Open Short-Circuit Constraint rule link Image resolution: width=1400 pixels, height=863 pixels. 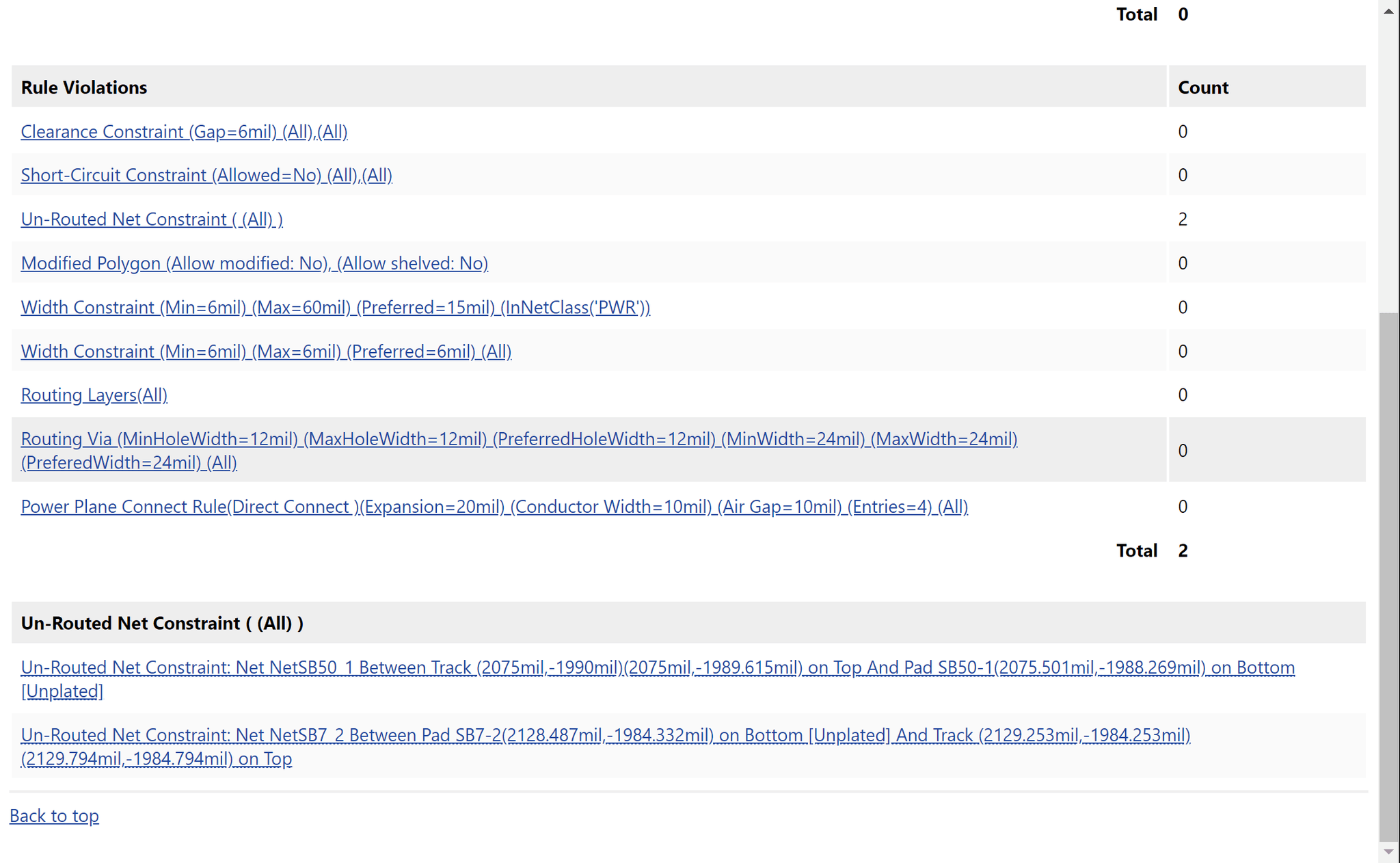[206, 175]
